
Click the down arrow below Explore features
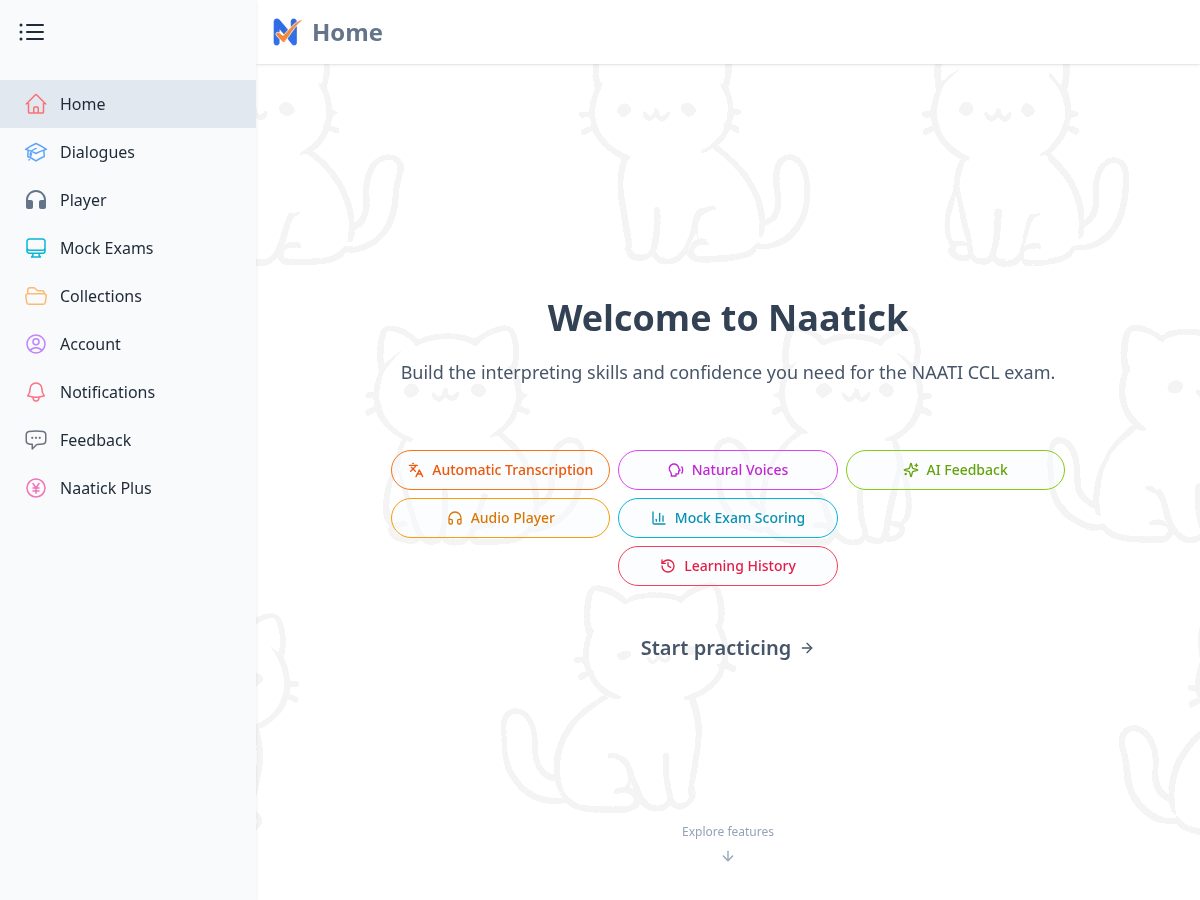point(728,856)
